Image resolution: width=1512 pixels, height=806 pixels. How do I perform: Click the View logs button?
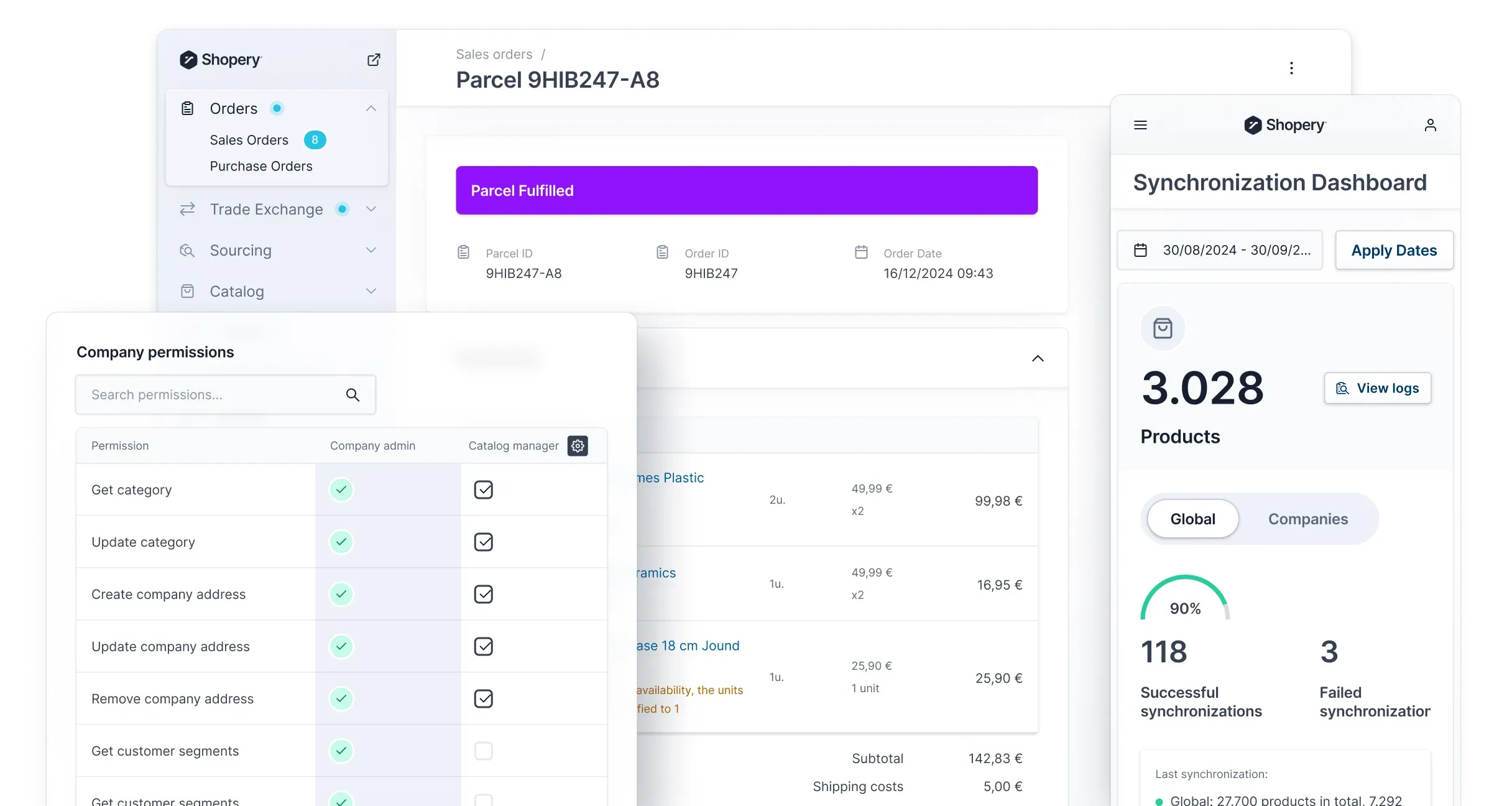tap(1377, 388)
